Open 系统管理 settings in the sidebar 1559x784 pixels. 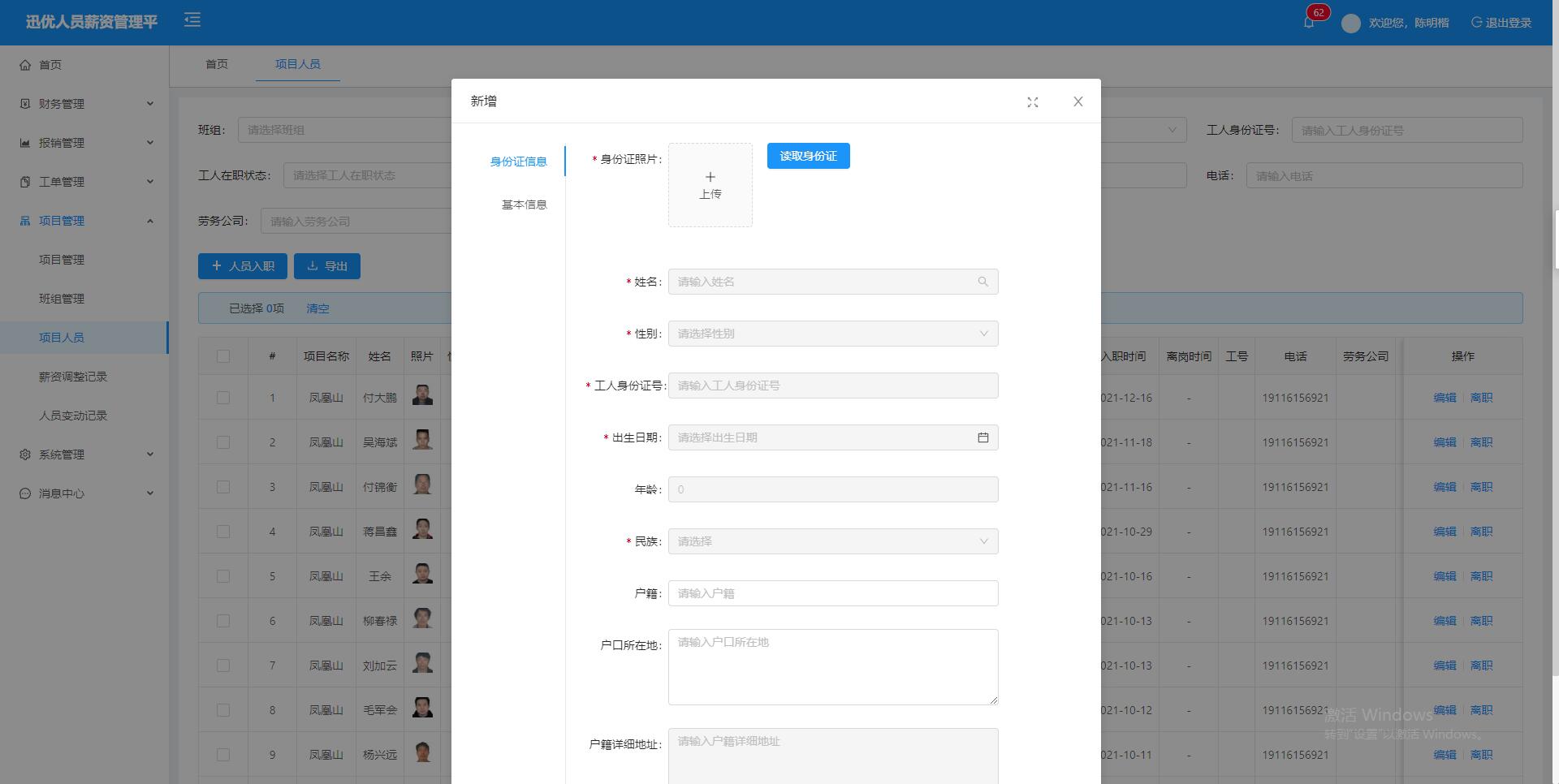tap(61, 454)
